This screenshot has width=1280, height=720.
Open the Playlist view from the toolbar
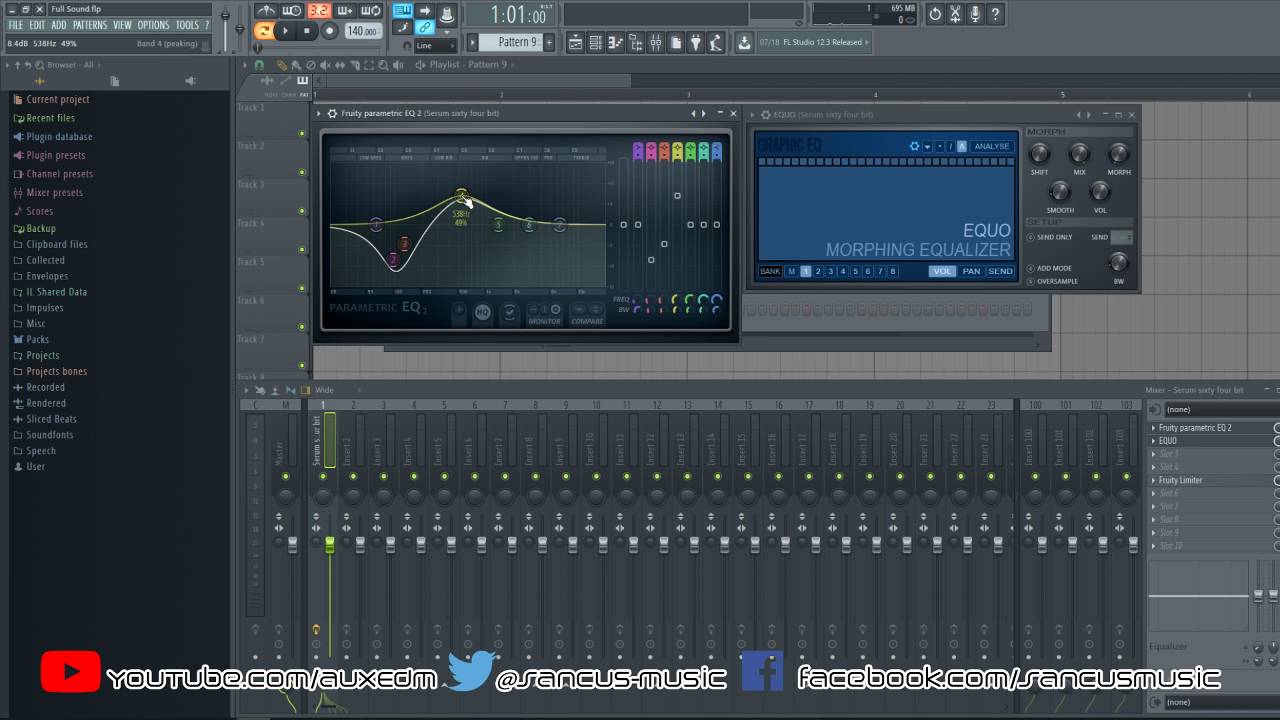pyautogui.click(x=575, y=42)
